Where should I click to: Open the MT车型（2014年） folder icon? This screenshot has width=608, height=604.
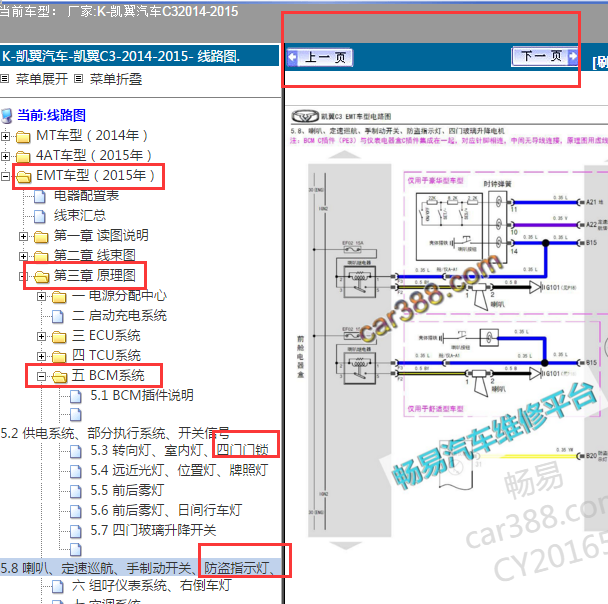tap(23, 136)
